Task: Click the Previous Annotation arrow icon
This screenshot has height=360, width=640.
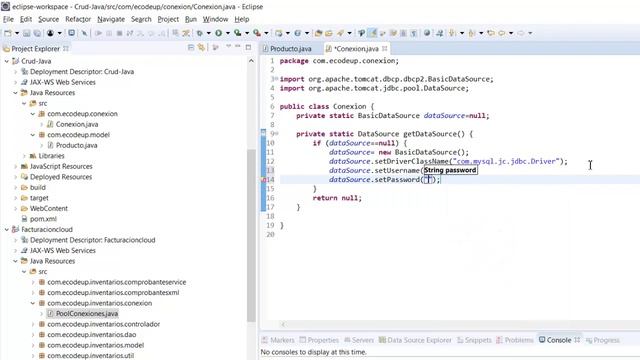Action: (472, 33)
